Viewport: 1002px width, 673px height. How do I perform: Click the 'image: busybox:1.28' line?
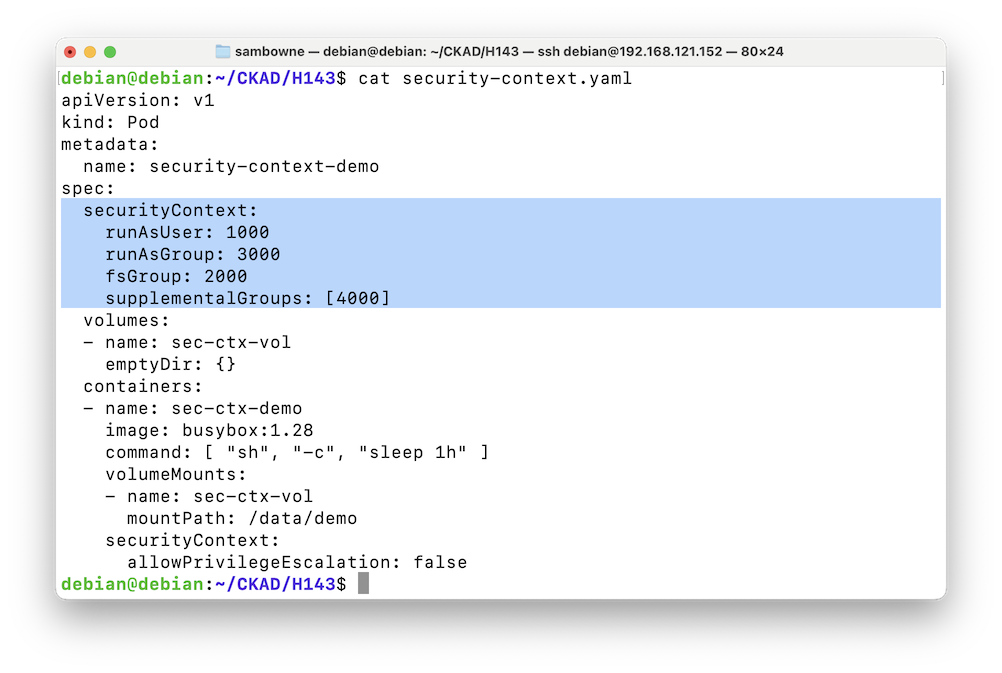(x=209, y=430)
